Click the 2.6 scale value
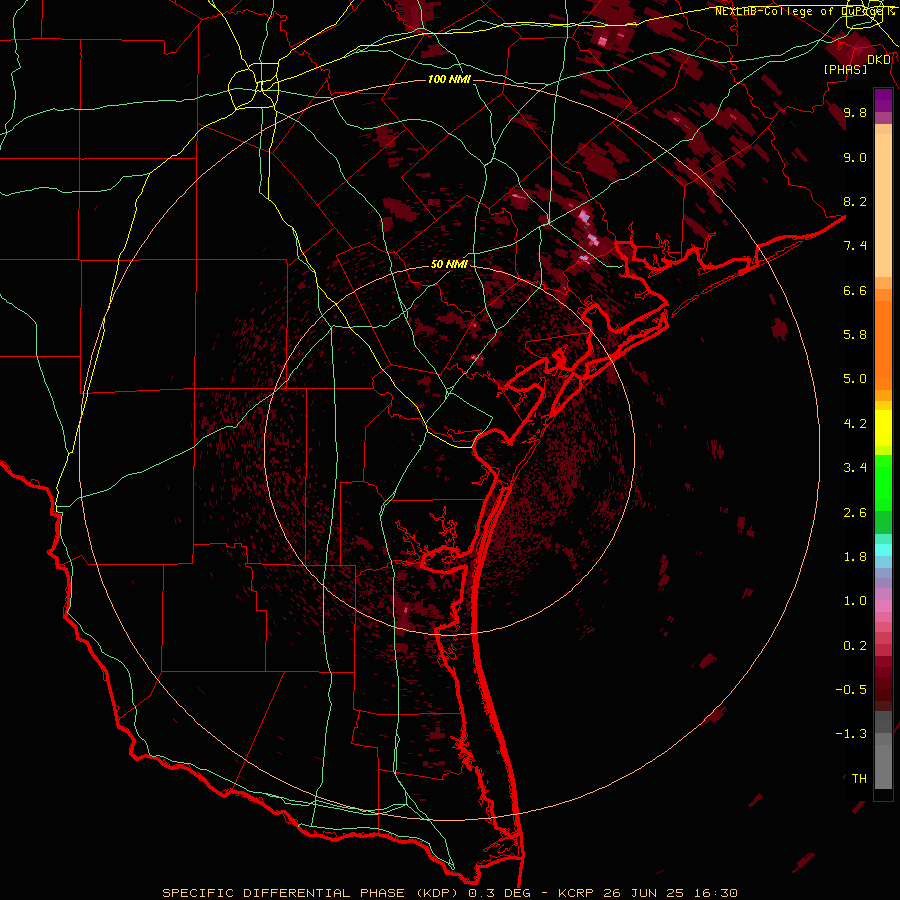 pos(855,513)
